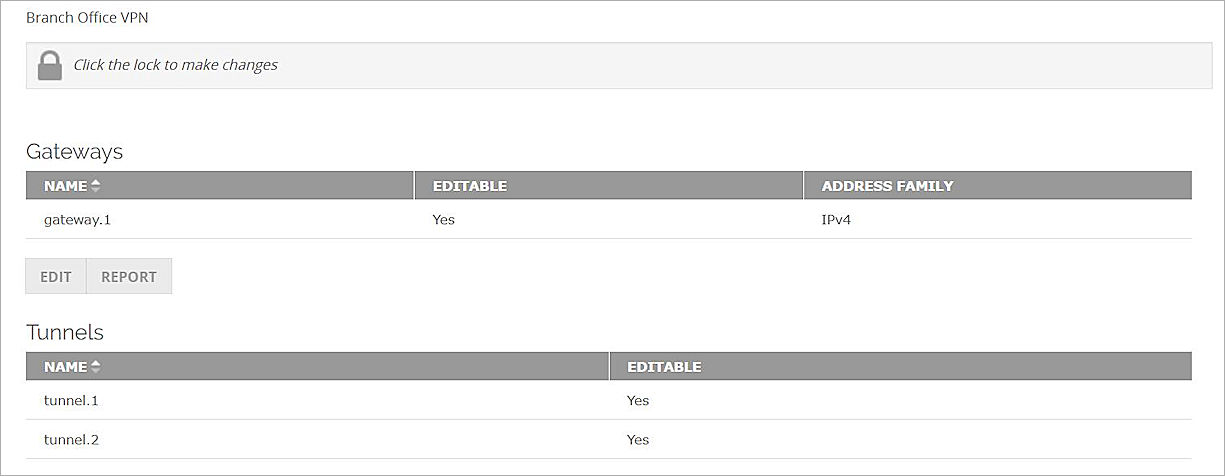Viewport: 1225px width, 476px height.
Task: Select the gateway.1 row
Action: 77,219
